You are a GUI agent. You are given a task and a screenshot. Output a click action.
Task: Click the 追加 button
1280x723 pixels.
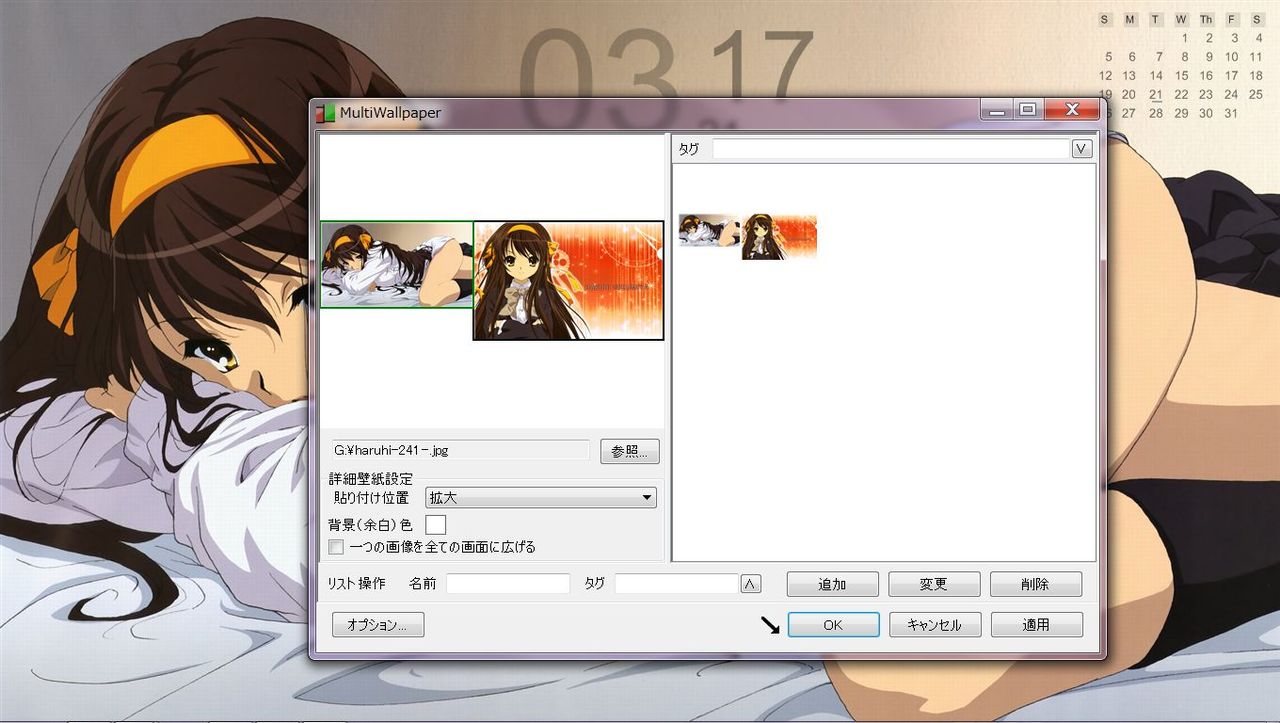pyautogui.click(x=833, y=584)
